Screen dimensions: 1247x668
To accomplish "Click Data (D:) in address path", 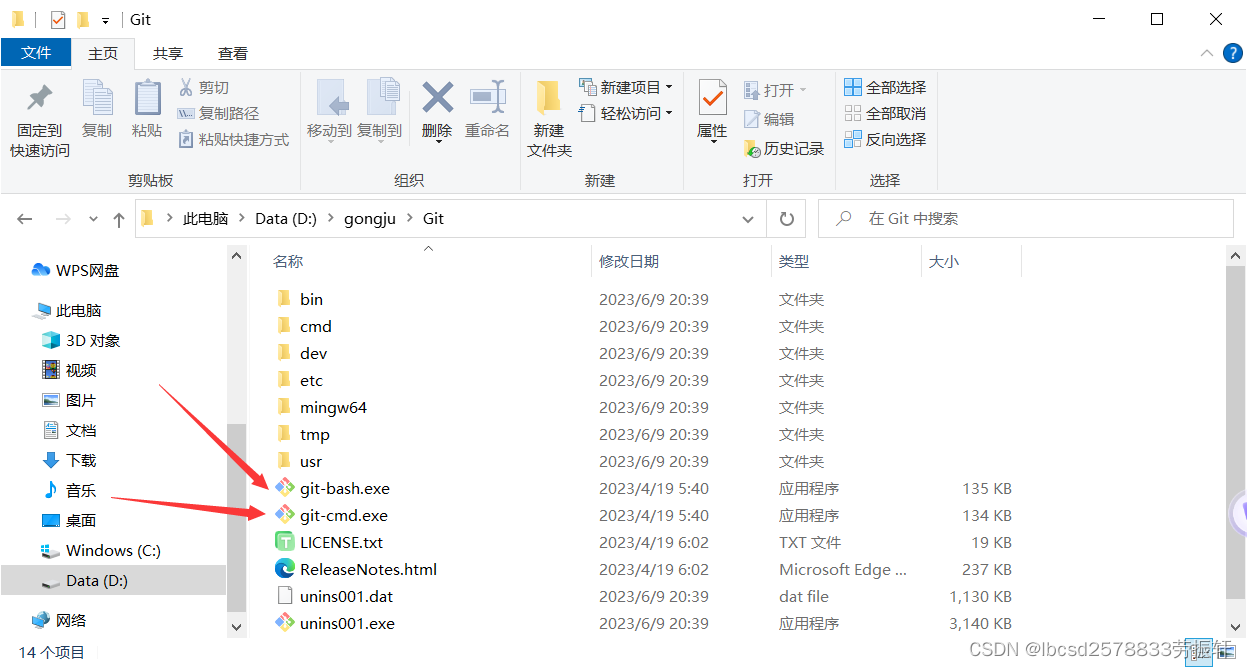I will (286, 219).
